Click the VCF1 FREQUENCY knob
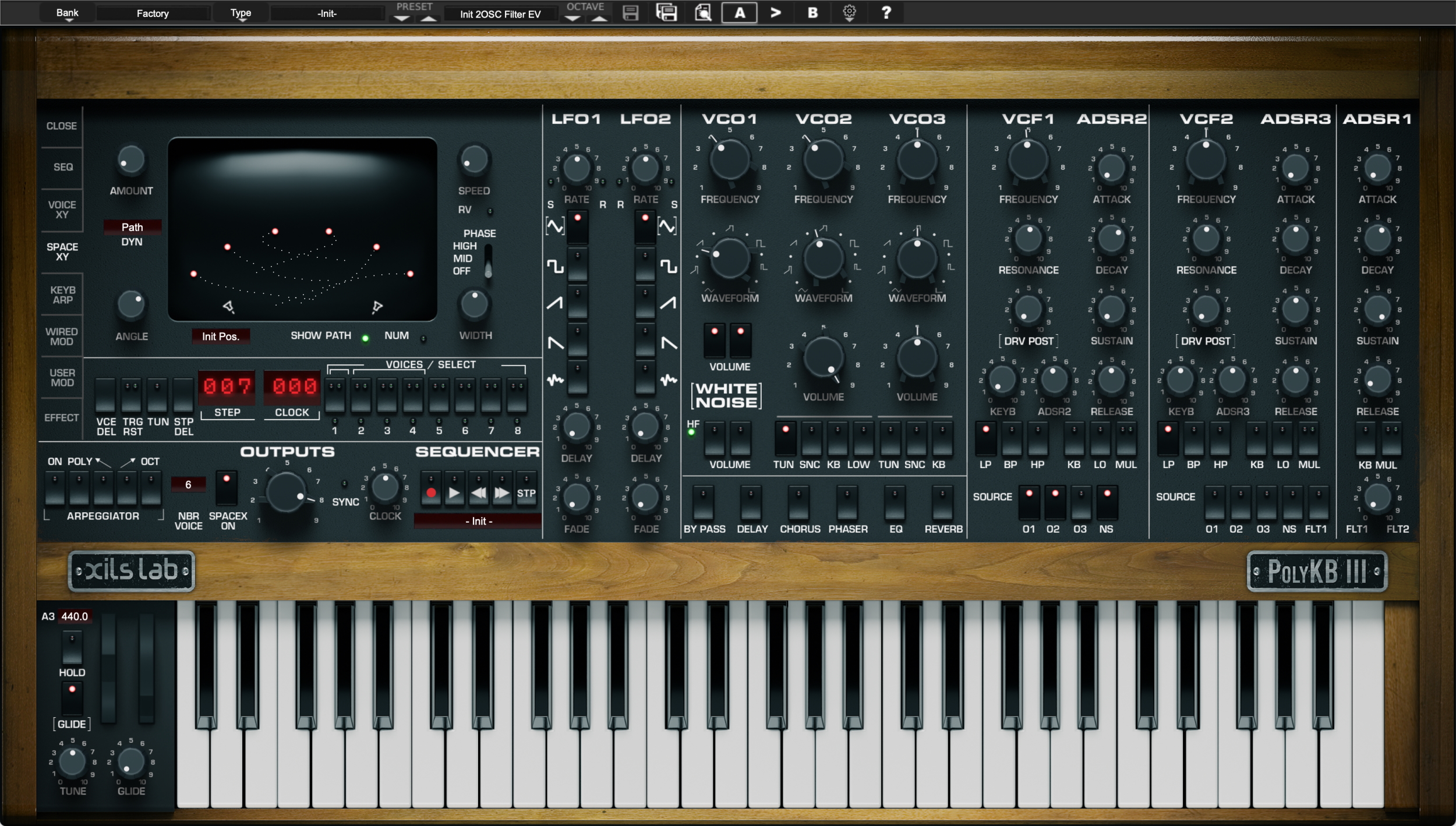Image resolution: width=1456 pixels, height=826 pixels. [1028, 159]
